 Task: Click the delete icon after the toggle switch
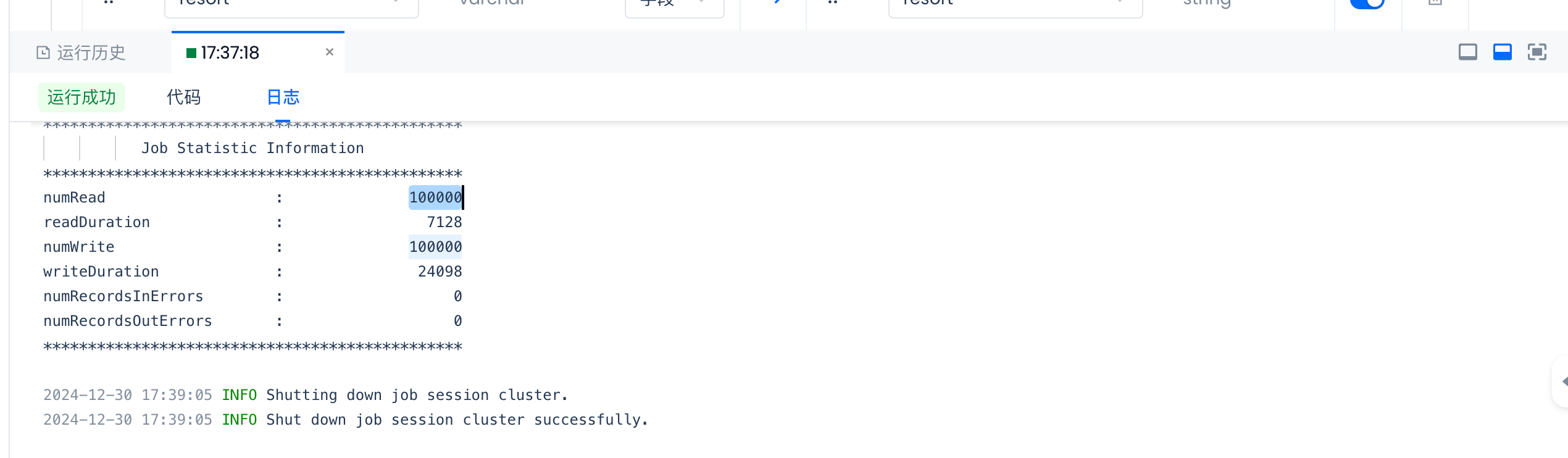coord(1435,2)
